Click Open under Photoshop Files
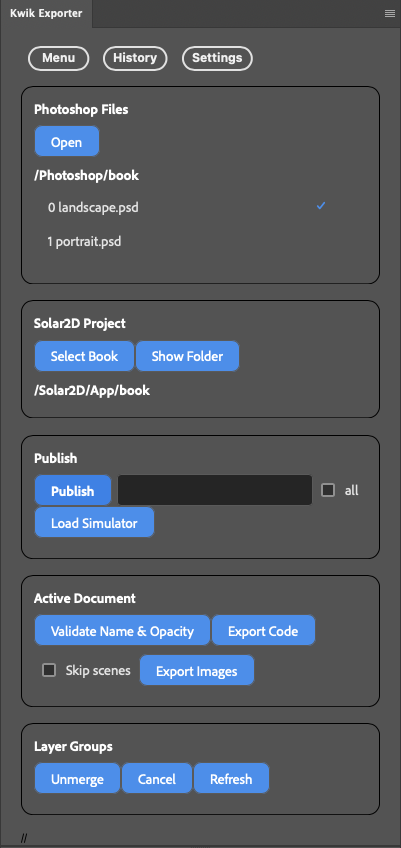The height and width of the screenshot is (848, 401). (x=67, y=142)
